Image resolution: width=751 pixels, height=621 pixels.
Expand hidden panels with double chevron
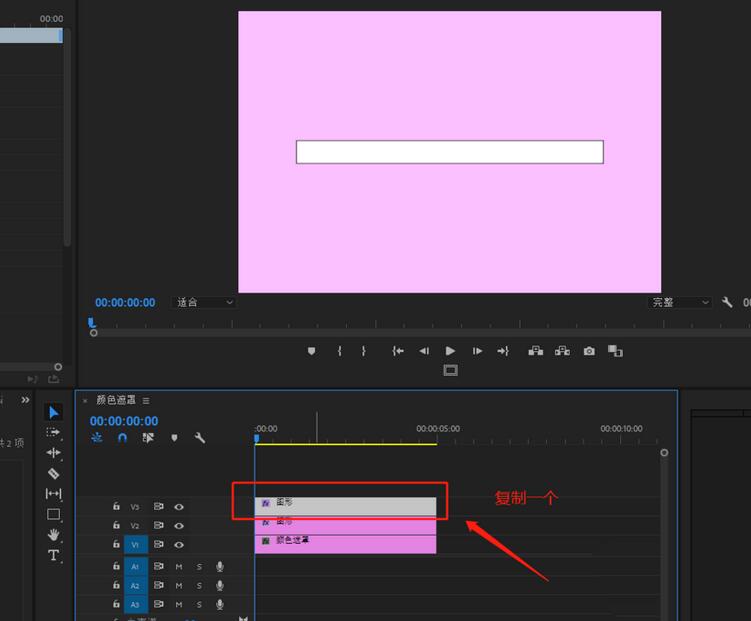25,399
